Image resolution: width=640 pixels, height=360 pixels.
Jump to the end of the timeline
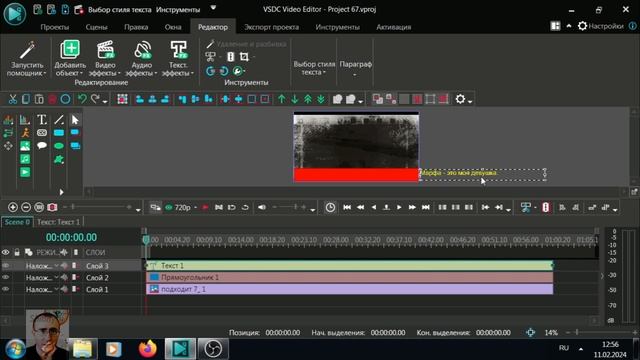click(x=425, y=207)
